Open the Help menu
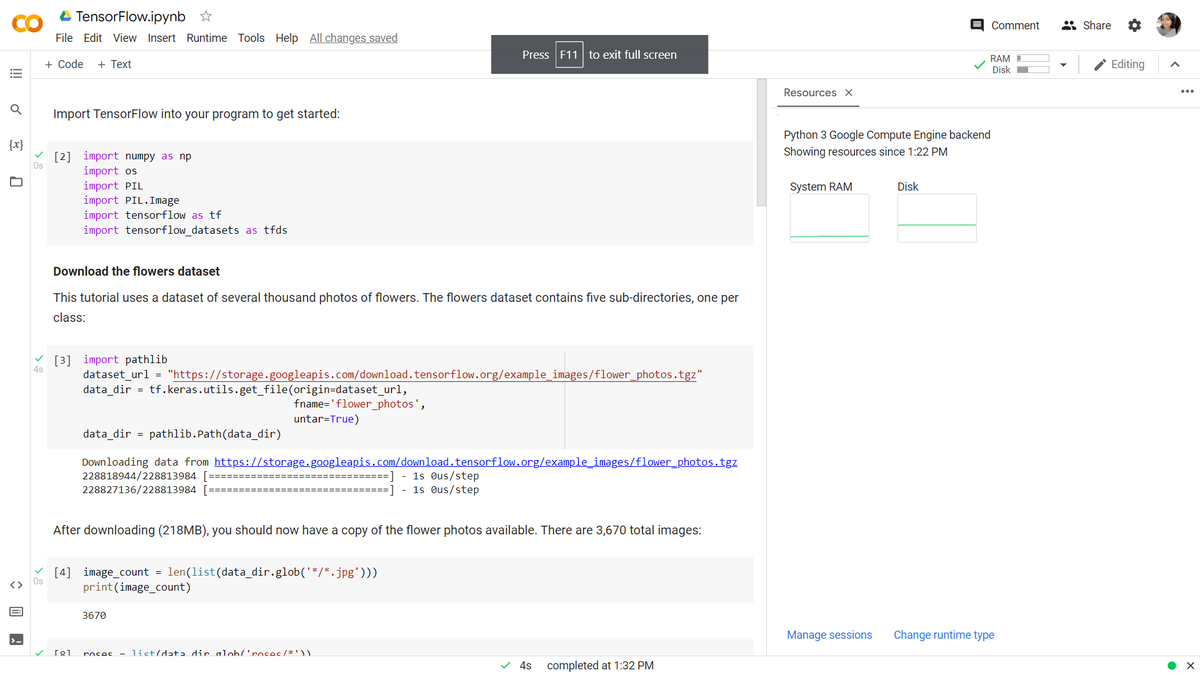 tap(287, 38)
